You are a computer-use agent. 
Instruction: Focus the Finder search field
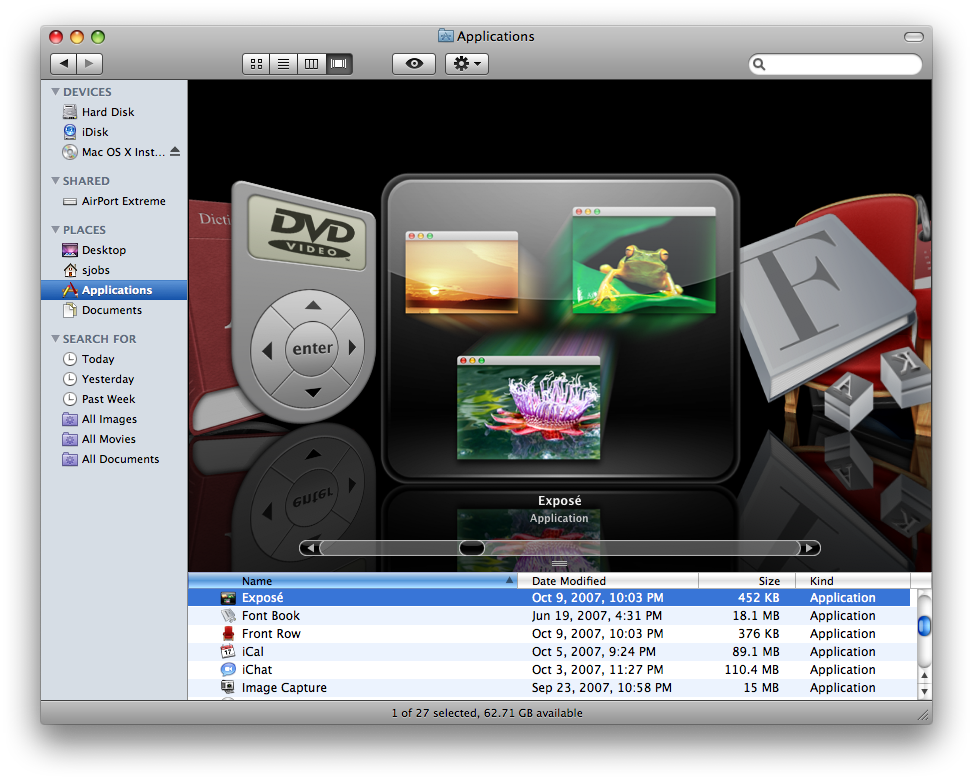pos(835,64)
